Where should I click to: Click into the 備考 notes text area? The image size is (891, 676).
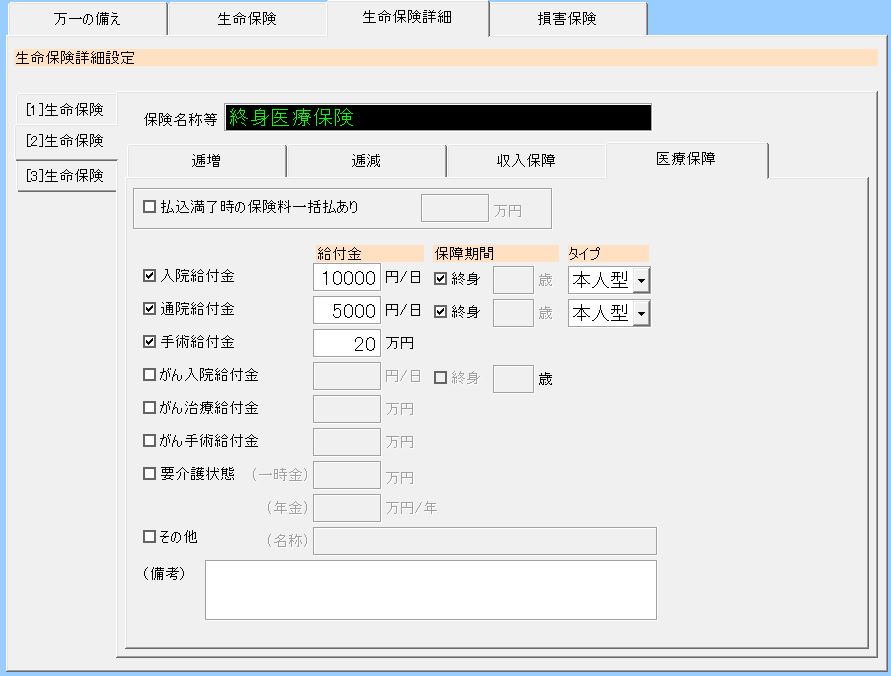coord(430,589)
